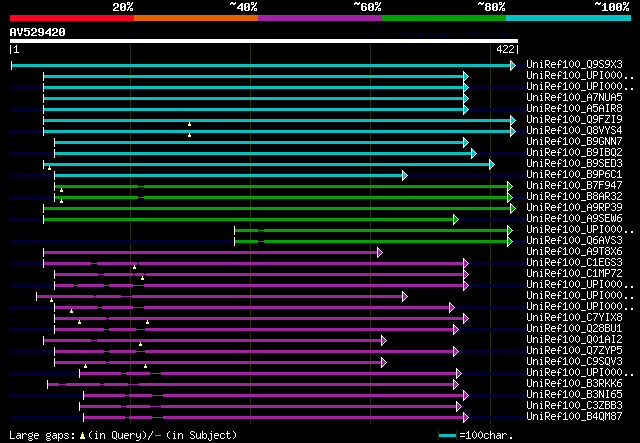The image size is (640, 443).
Task: Click the white AV529420 query sequence bar
Action: [x=264, y=41]
